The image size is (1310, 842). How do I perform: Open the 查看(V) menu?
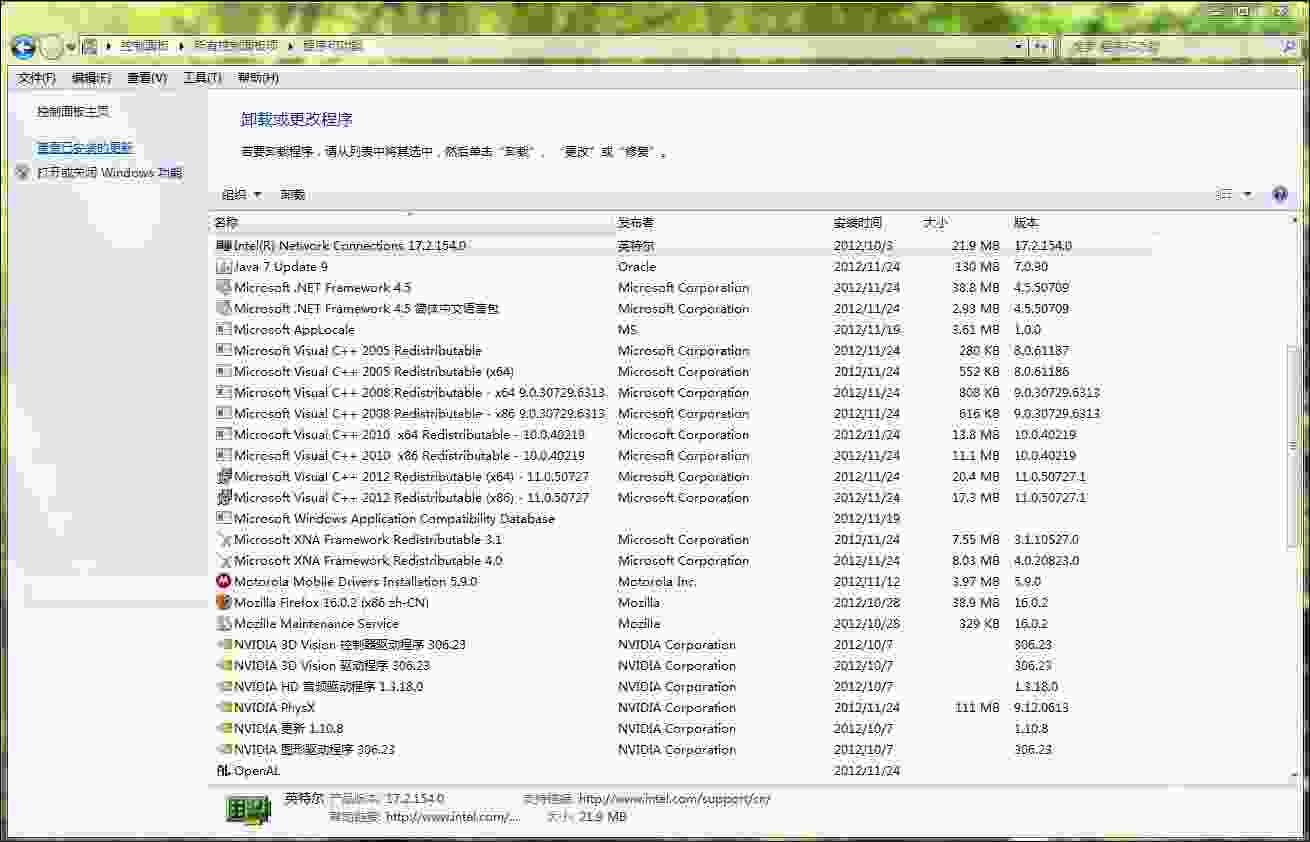pyautogui.click(x=146, y=77)
